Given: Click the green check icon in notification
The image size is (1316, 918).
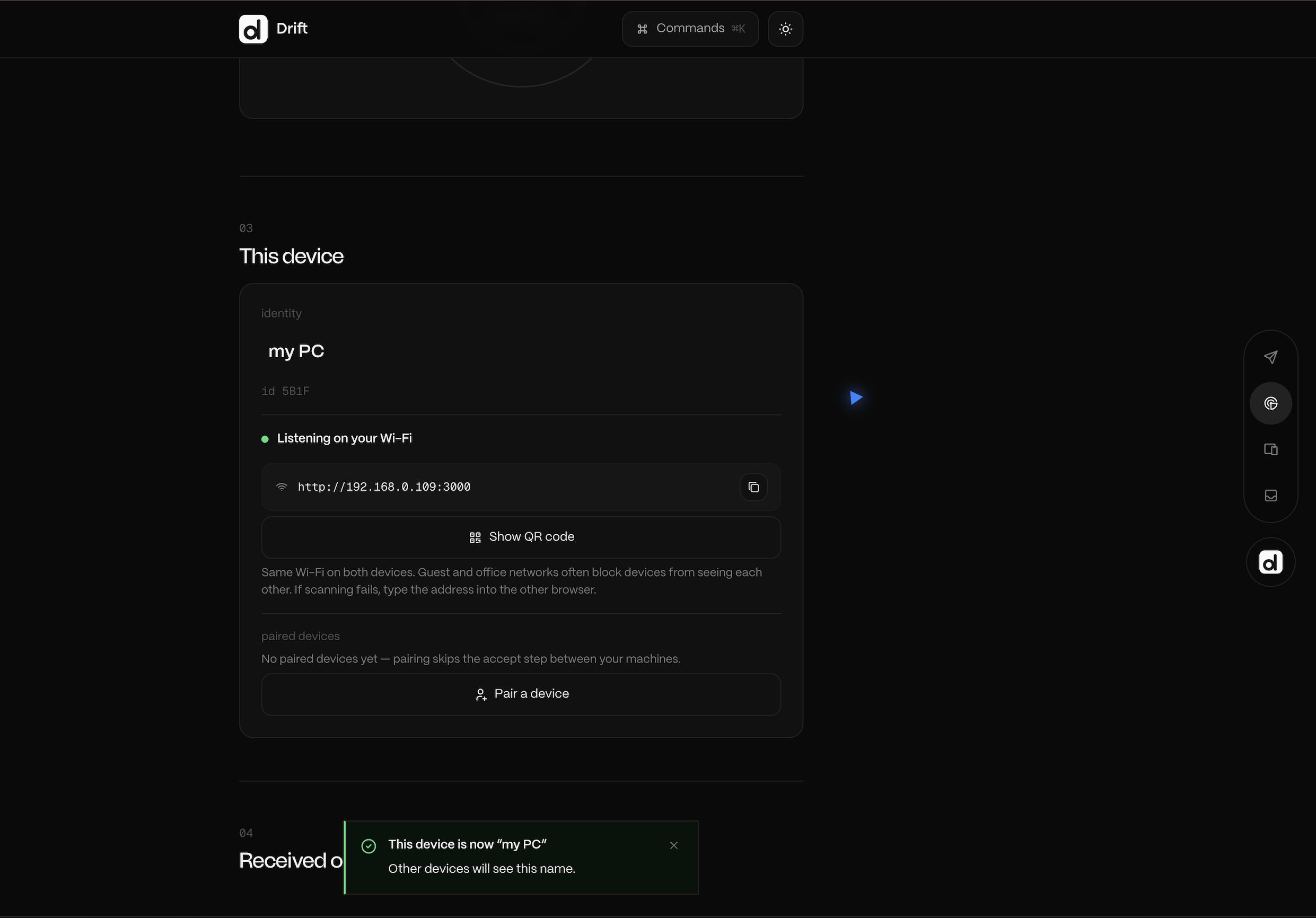Looking at the screenshot, I should (369, 846).
